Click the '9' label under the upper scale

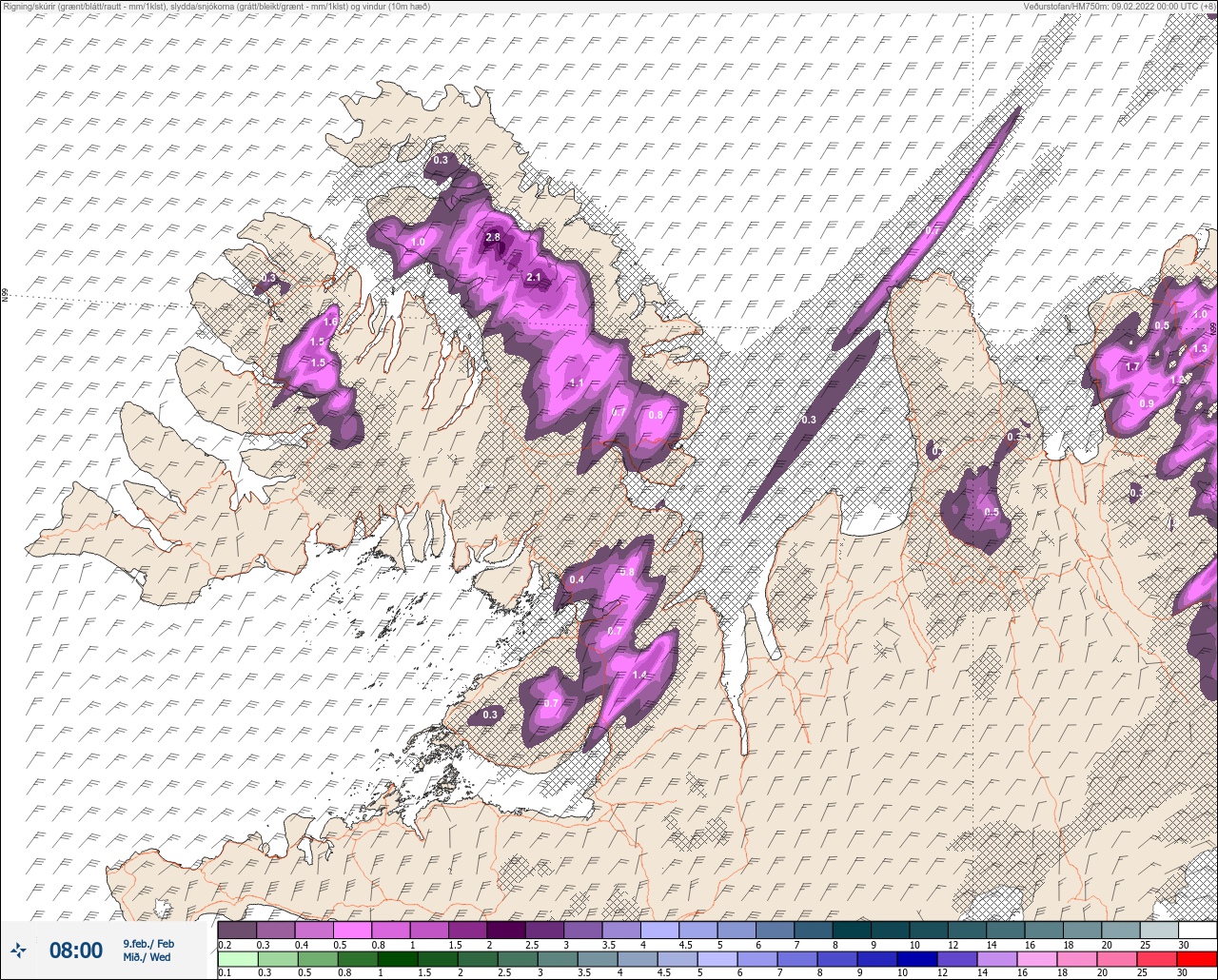tap(874, 944)
